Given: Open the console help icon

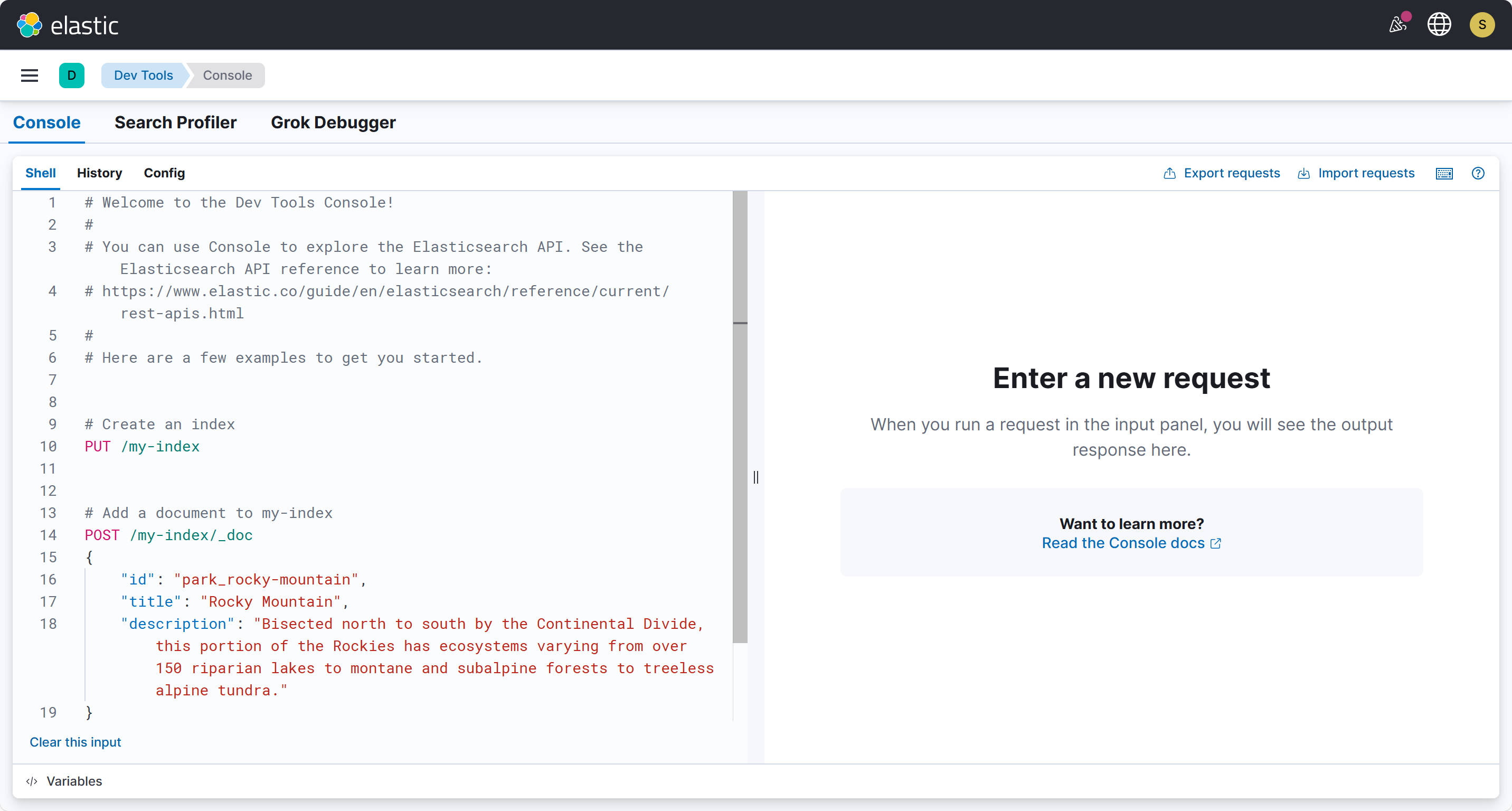Looking at the screenshot, I should [1478, 173].
